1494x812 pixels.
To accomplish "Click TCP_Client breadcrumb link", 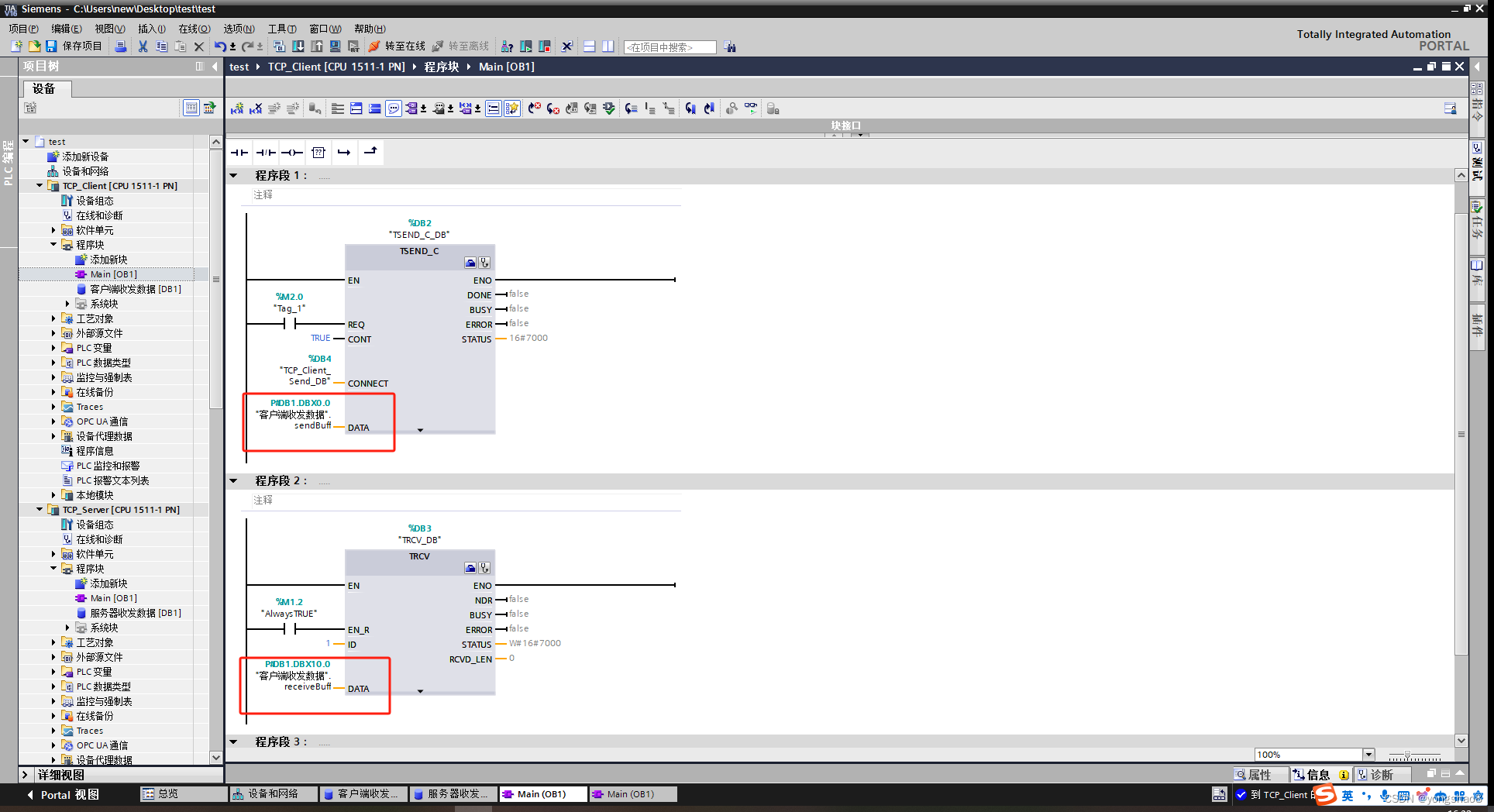I will [336, 67].
